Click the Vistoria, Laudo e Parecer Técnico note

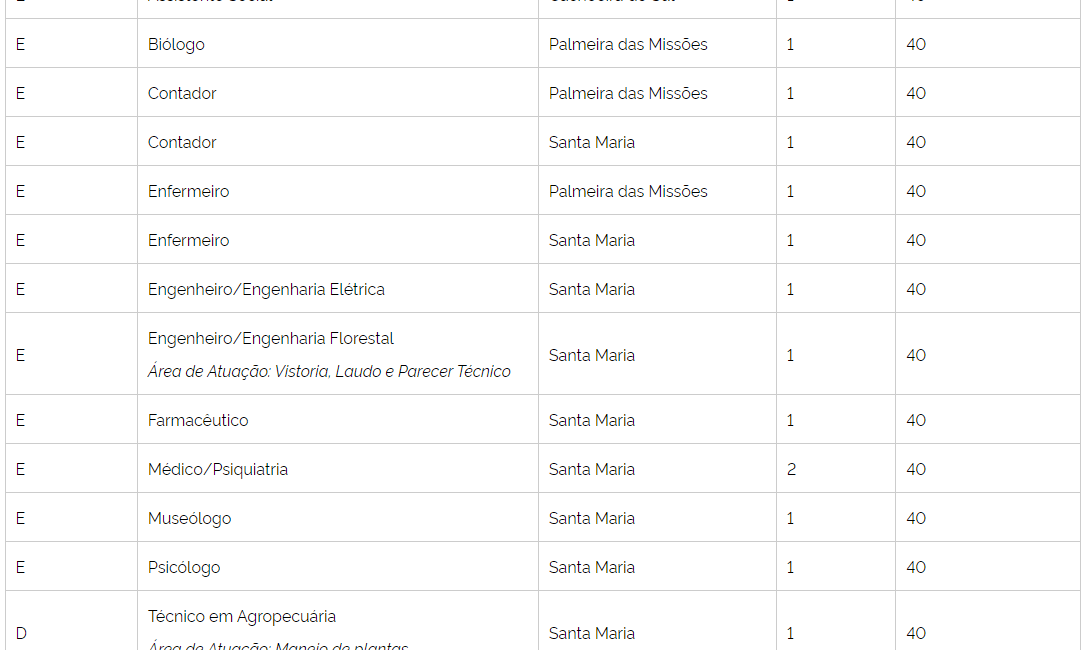[329, 372]
